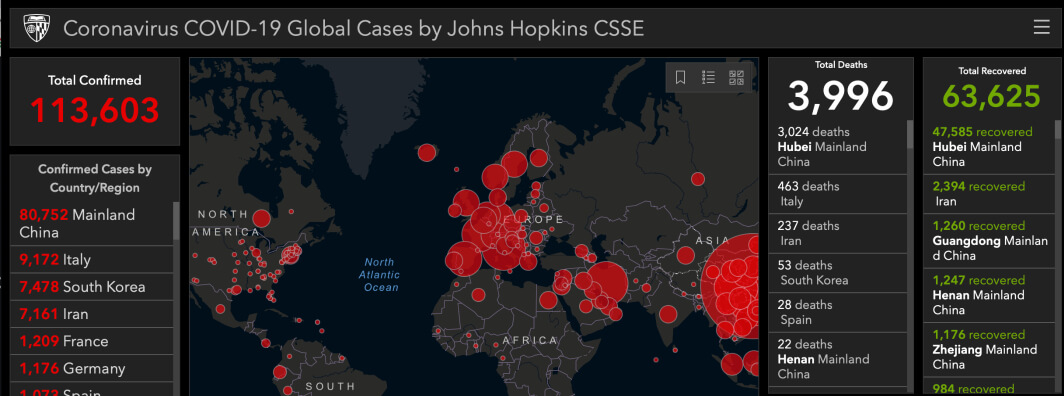Select the Iceland red case circle
Screen dimensions: 1064x396
coord(426,153)
